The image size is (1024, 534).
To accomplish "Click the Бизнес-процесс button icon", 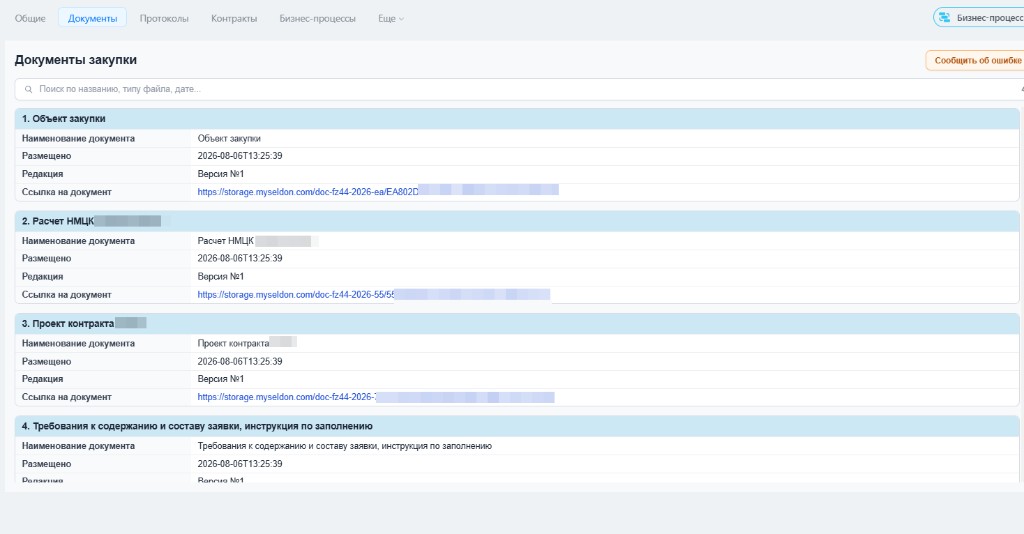I will tap(944, 18).
